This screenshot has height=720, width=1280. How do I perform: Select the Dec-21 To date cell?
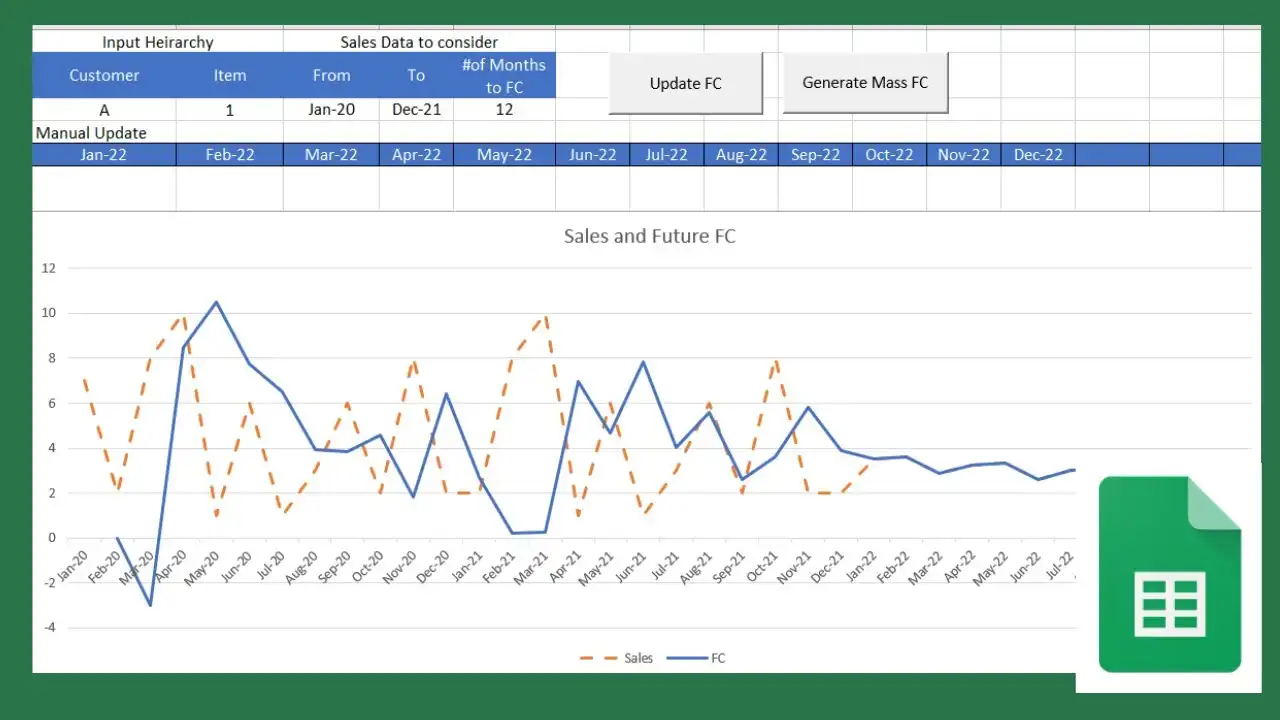[x=416, y=109]
